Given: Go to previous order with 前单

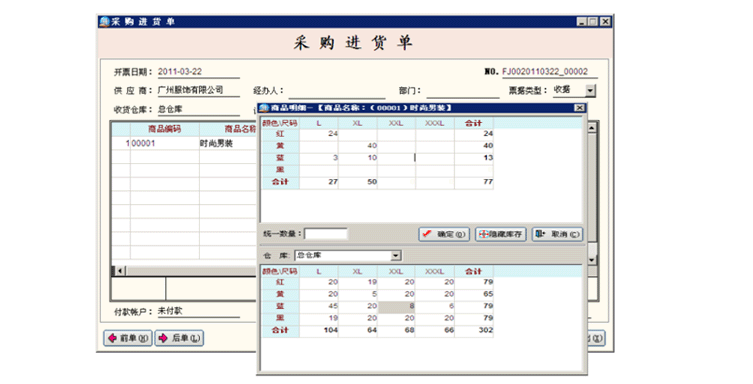Looking at the screenshot, I should [128, 338].
